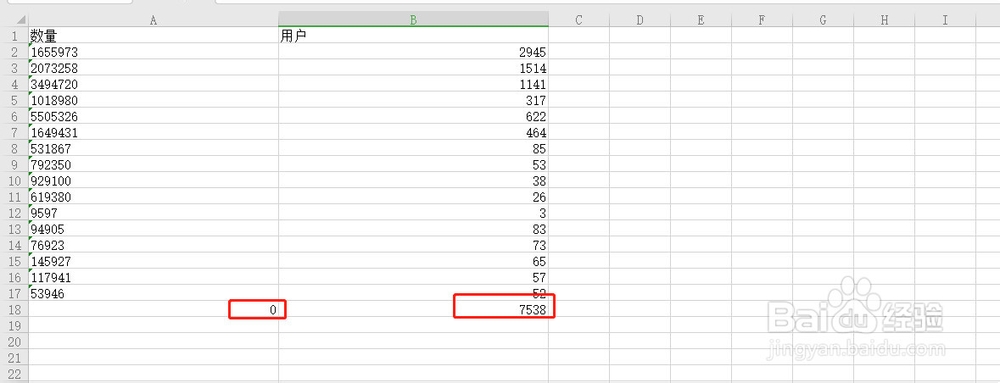This screenshot has height=383, width=1000.
Task: Select cell containing 53946
Action: pyautogui.click(x=153, y=293)
